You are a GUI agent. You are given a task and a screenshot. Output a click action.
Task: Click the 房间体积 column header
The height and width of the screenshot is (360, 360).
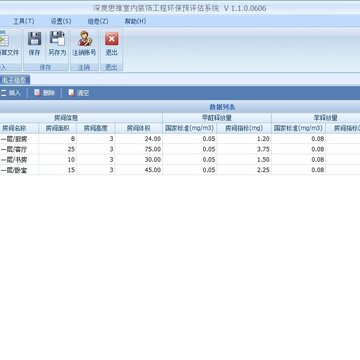pyautogui.click(x=139, y=128)
